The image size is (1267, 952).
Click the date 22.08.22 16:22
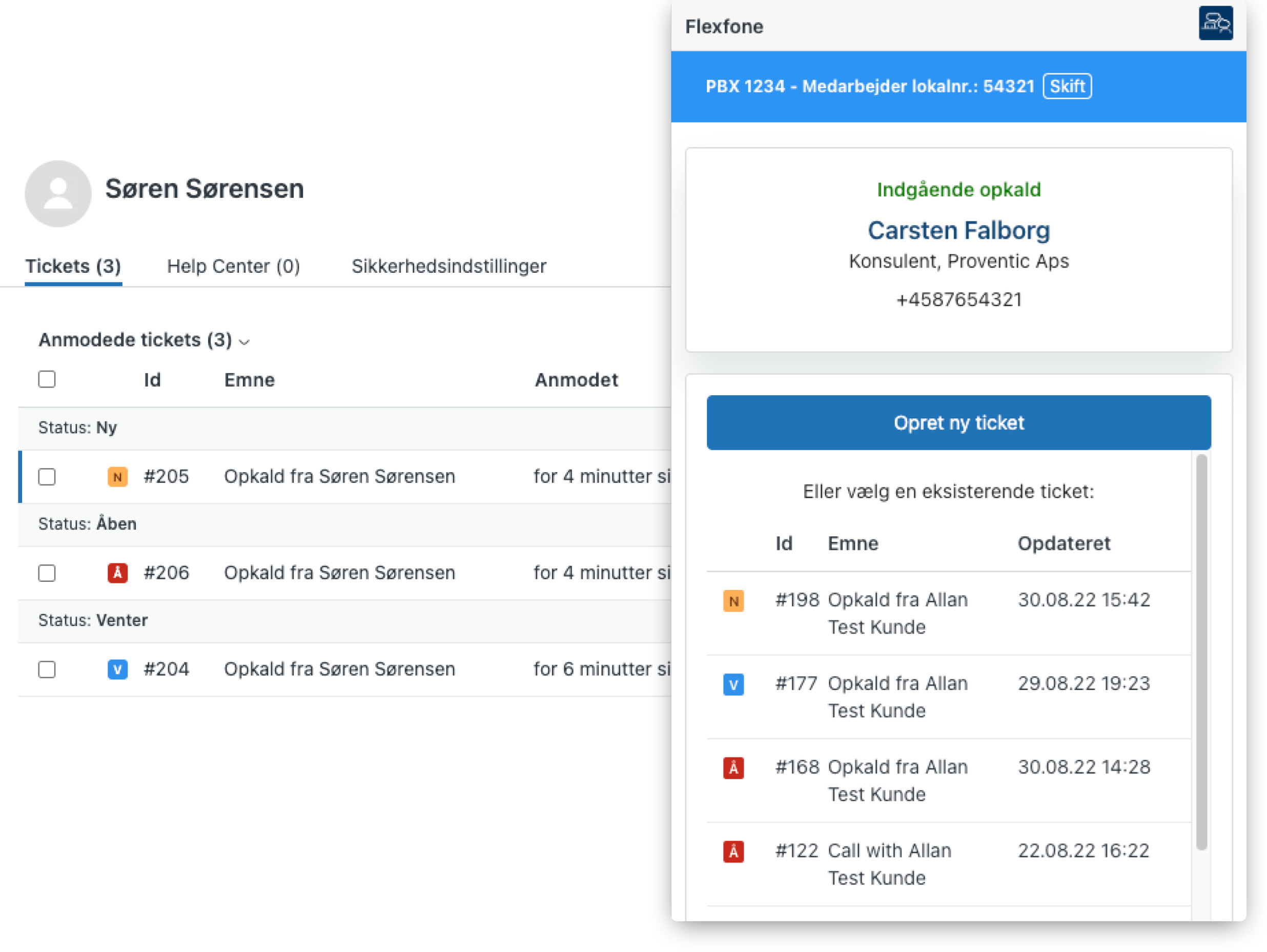(1083, 850)
